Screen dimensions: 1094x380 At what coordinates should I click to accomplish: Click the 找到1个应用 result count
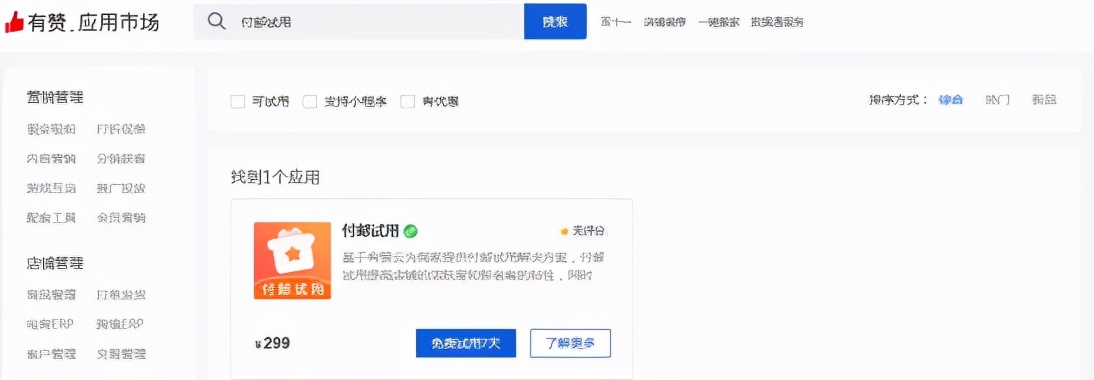[275, 178]
